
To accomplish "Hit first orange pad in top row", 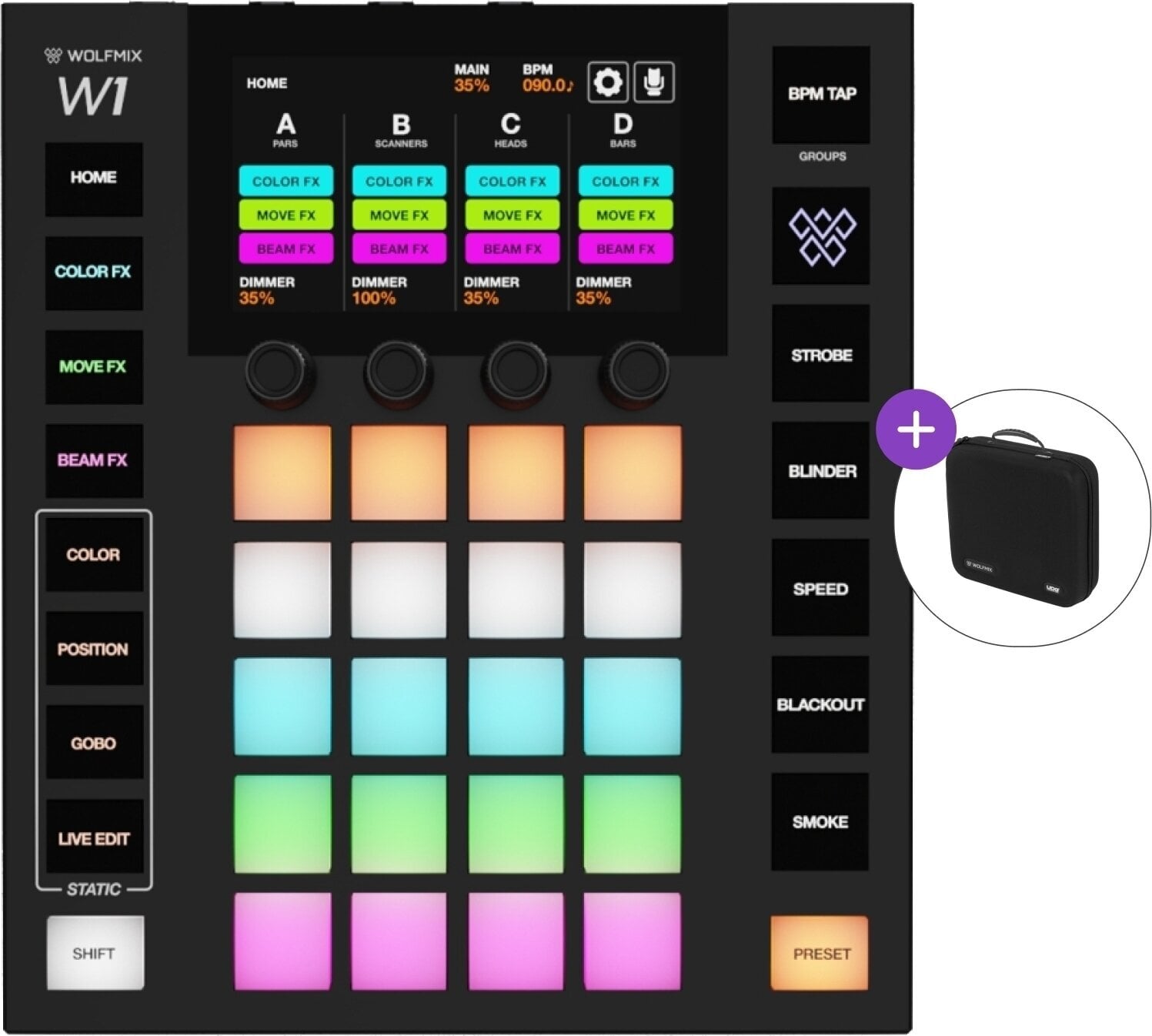I will click(x=282, y=473).
